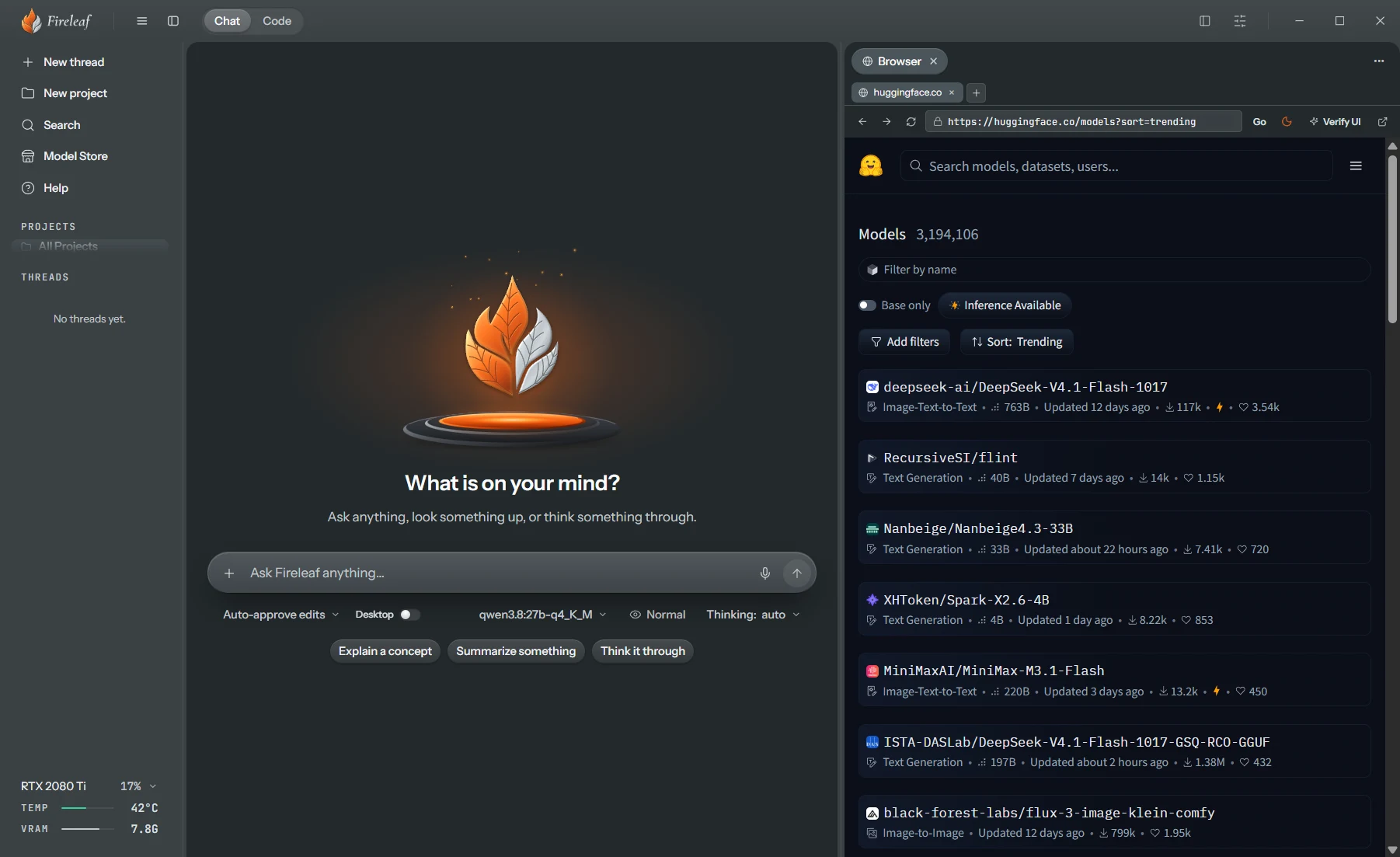Toggle the sidebar panel icon next to Chat tab
Screen dimensions: 1400x857
pos(173,21)
